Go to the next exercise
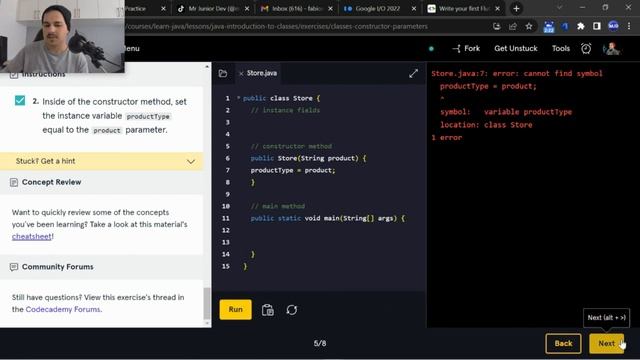Viewport: 640px width, 360px height. [607, 343]
